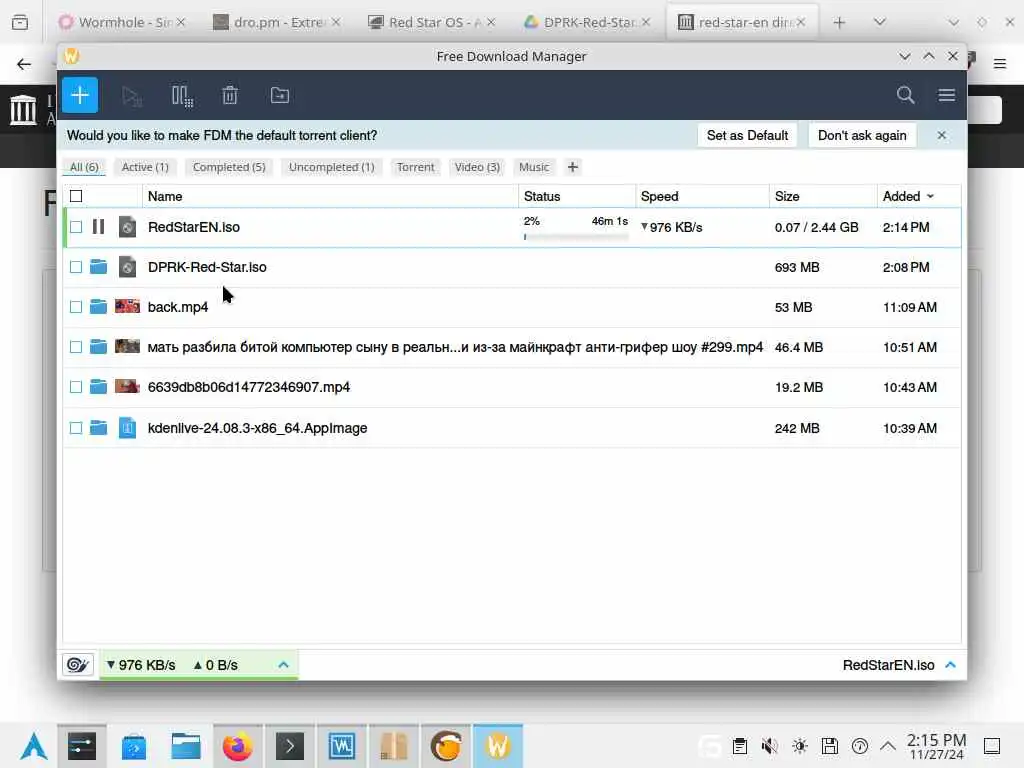This screenshot has width=1024, height=768.
Task: Select the All (6) filter tab
Action: [x=84, y=167]
